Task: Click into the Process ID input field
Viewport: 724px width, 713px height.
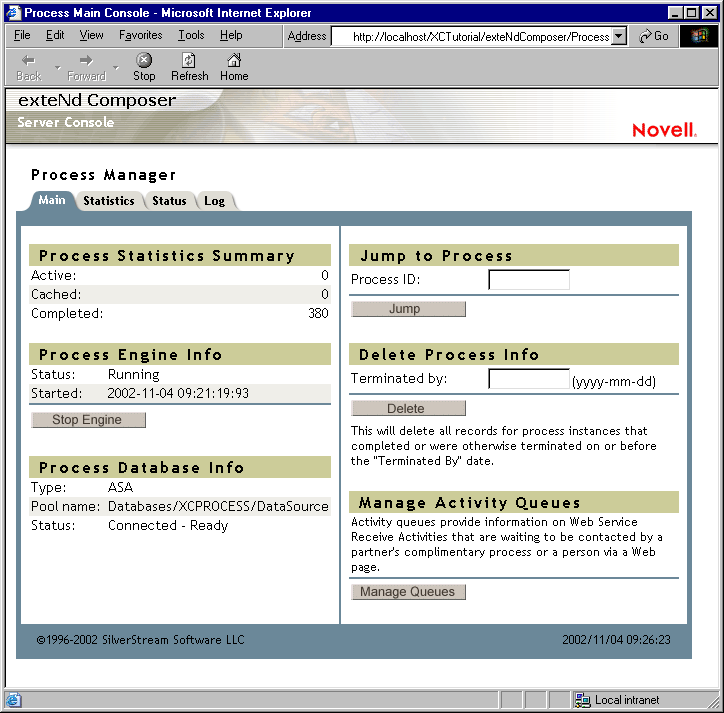Action: pyautogui.click(x=529, y=280)
